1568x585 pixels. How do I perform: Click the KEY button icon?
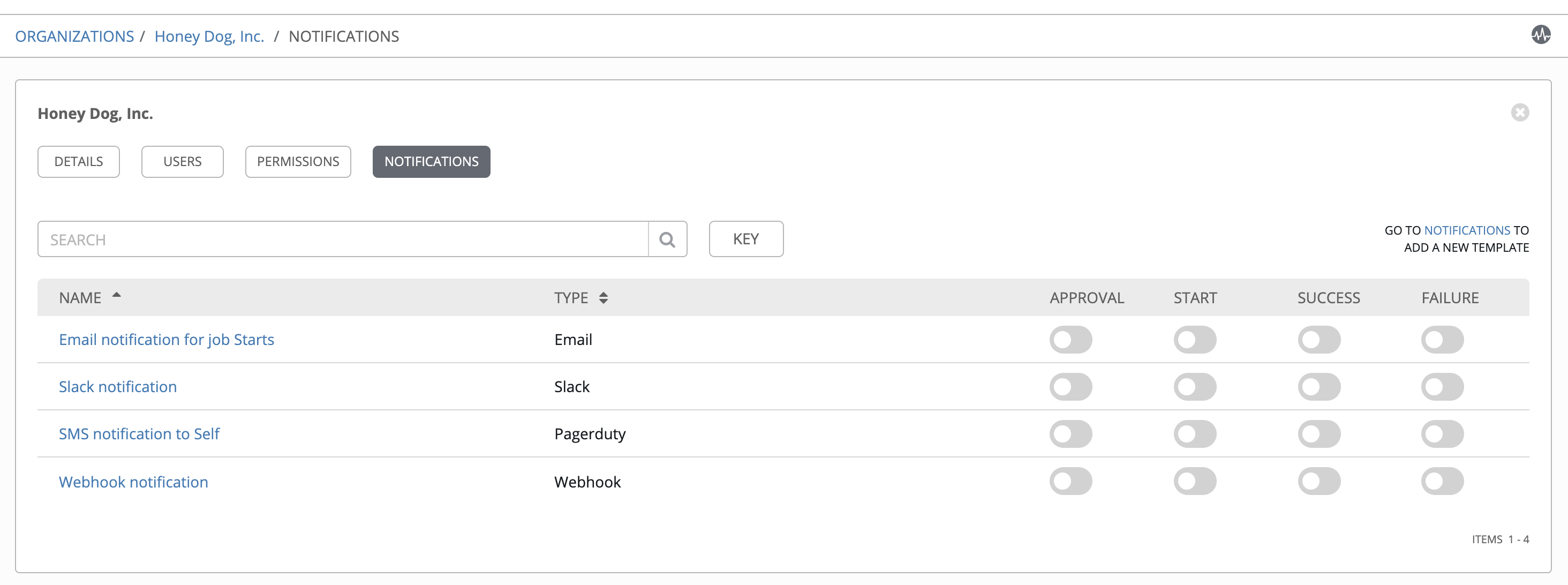click(x=747, y=238)
